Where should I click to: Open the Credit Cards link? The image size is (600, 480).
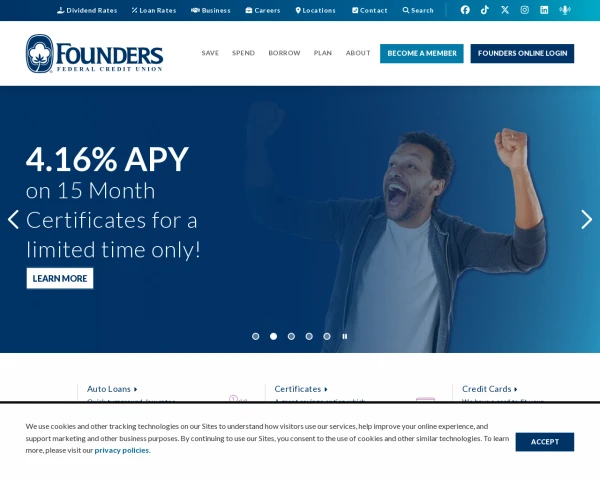(490, 389)
